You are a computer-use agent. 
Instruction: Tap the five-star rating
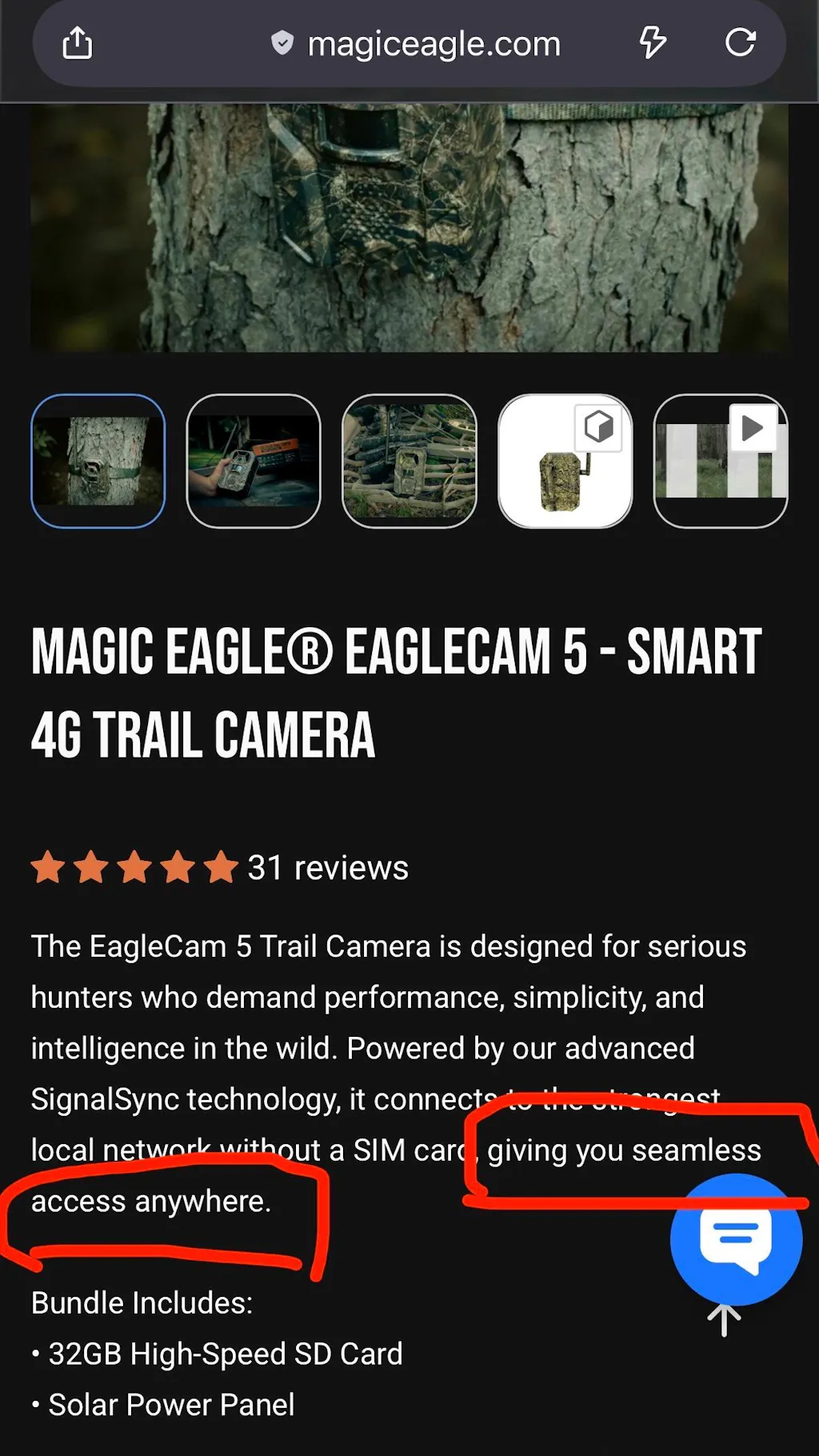[x=134, y=868]
